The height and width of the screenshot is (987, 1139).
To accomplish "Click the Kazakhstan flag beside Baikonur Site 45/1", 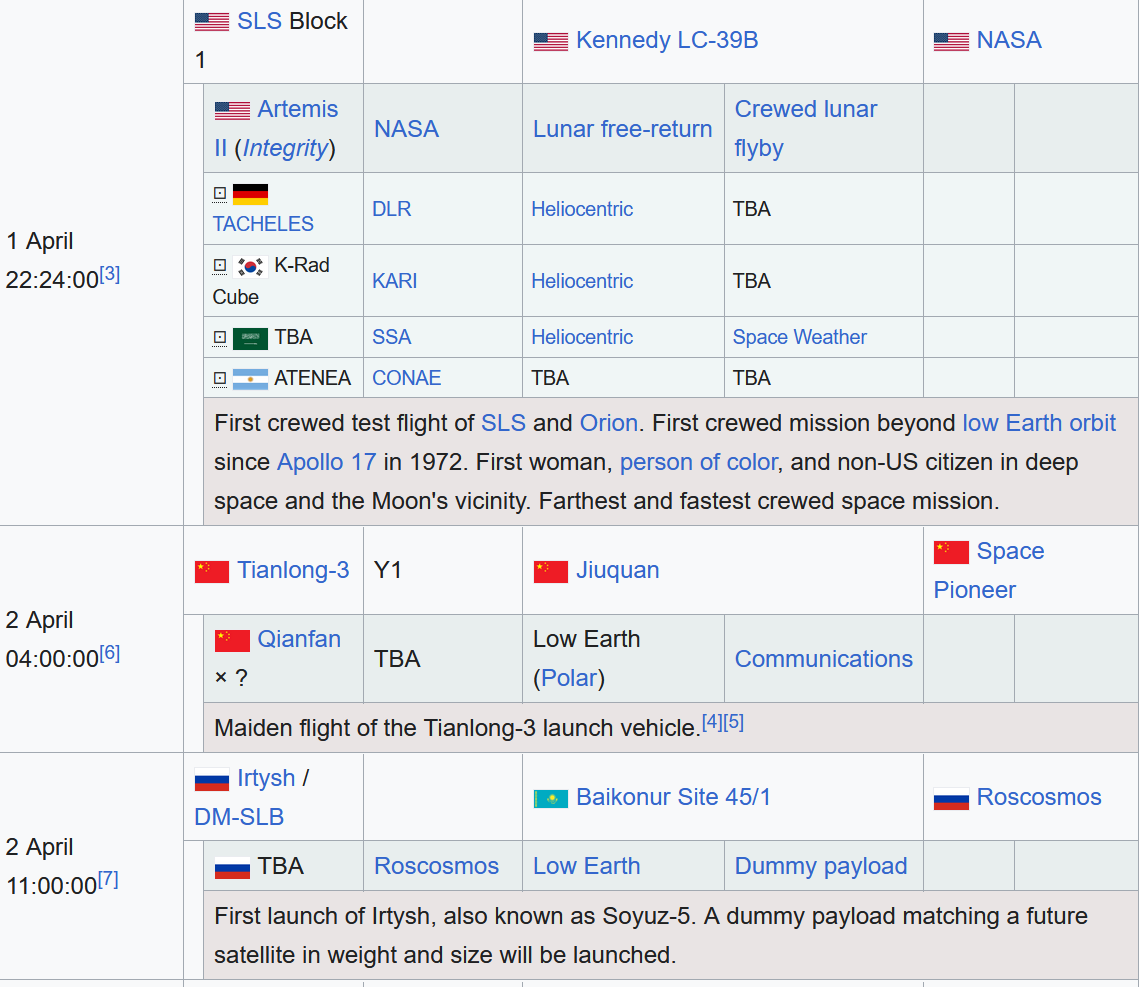I will (x=551, y=799).
